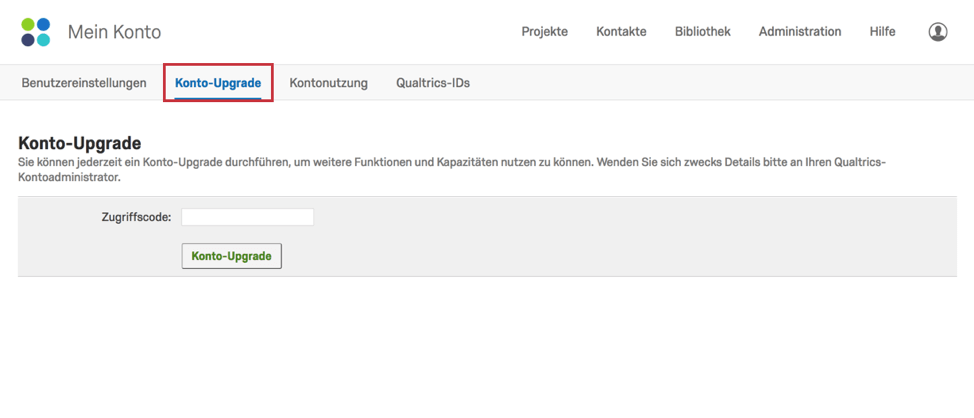Open the Qualtrics-IDs tab
The image size is (974, 418).
pos(433,83)
